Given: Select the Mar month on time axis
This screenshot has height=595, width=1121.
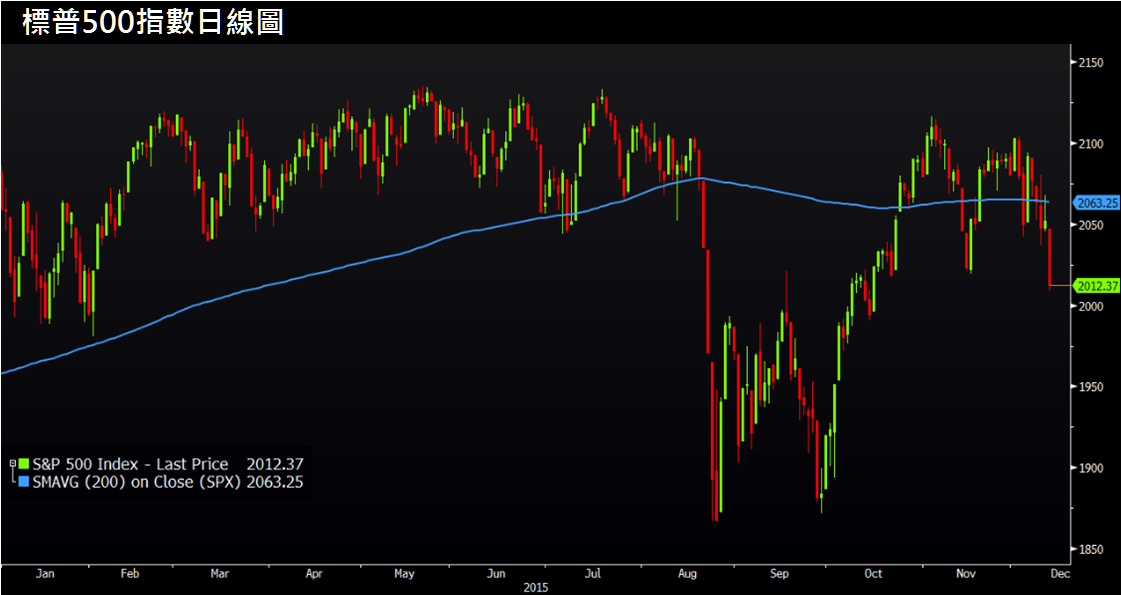Looking at the screenshot, I should [x=220, y=575].
